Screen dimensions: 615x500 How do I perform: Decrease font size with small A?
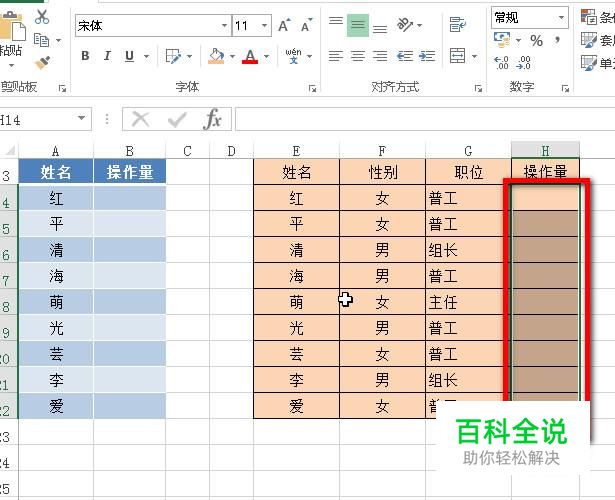(x=307, y=25)
